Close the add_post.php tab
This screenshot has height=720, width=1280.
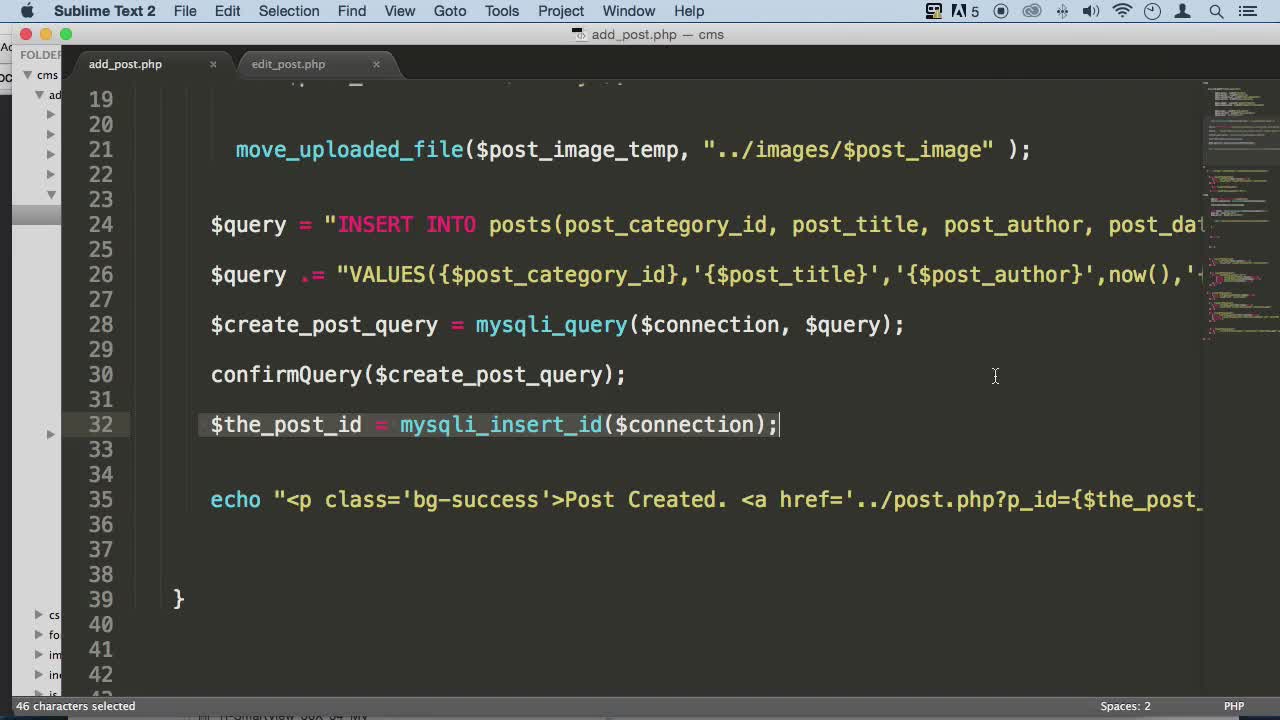[213, 64]
